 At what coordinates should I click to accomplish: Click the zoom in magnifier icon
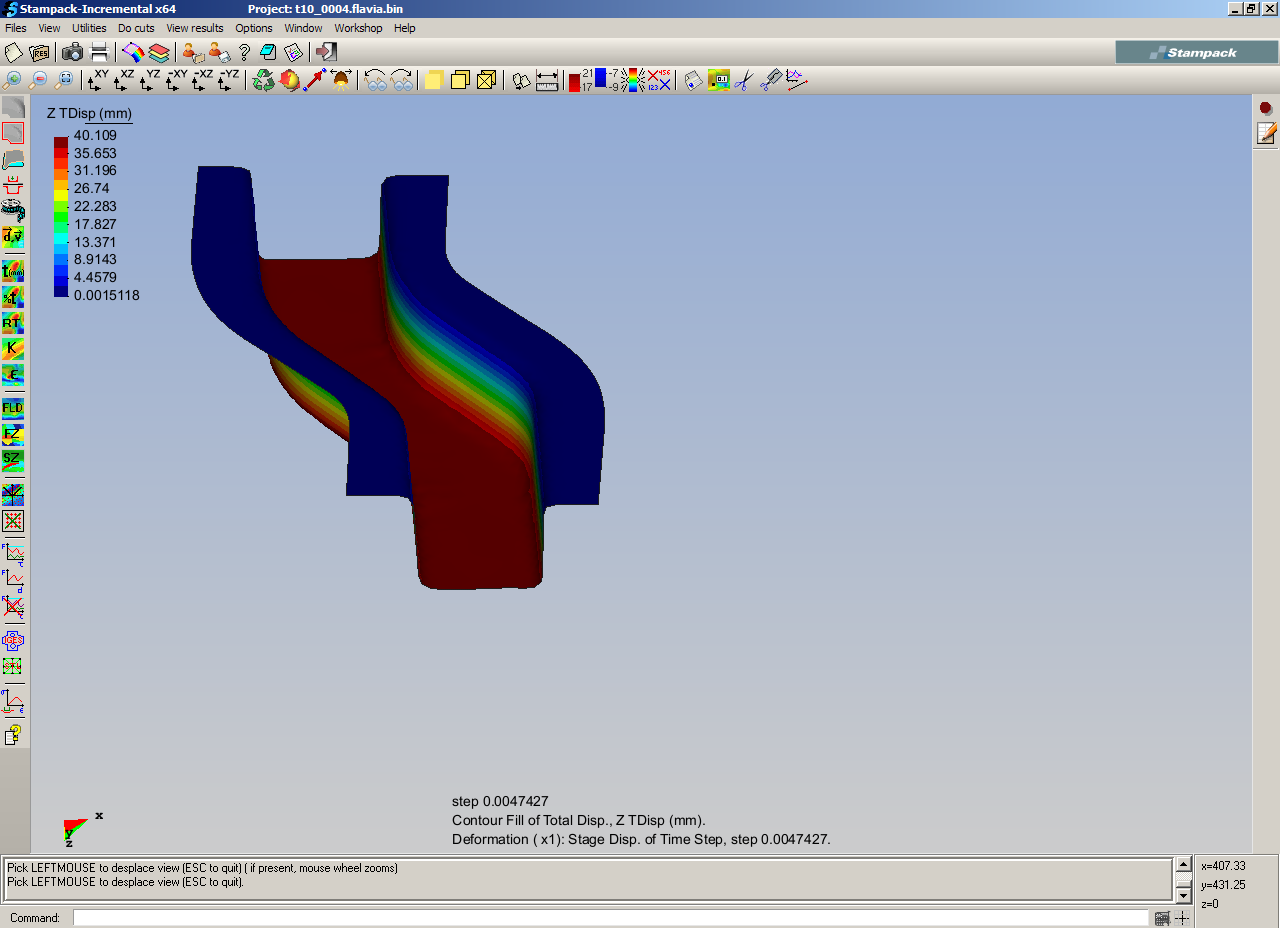pyautogui.click(x=13, y=81)
